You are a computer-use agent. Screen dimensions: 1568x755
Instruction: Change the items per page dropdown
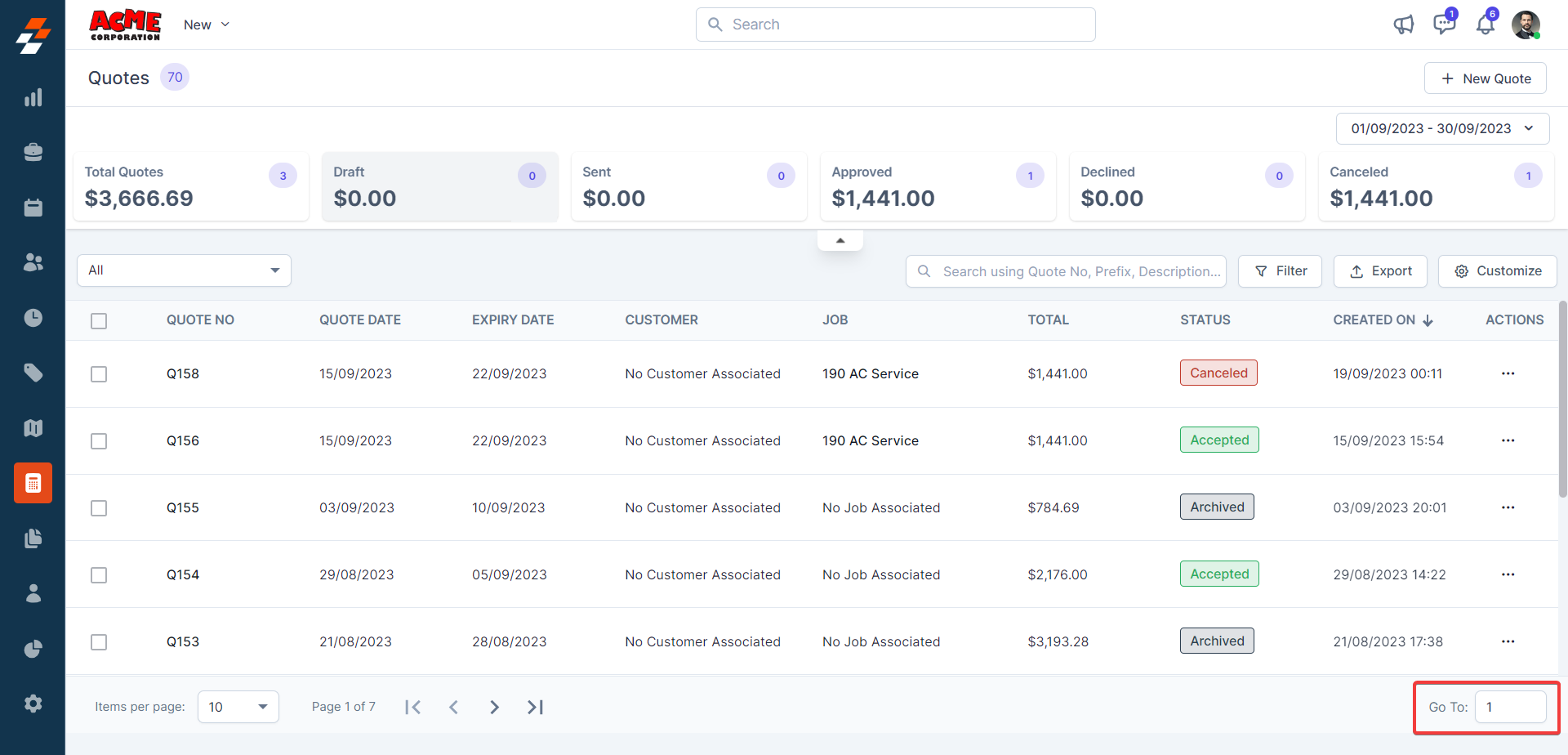click(238, 707)
